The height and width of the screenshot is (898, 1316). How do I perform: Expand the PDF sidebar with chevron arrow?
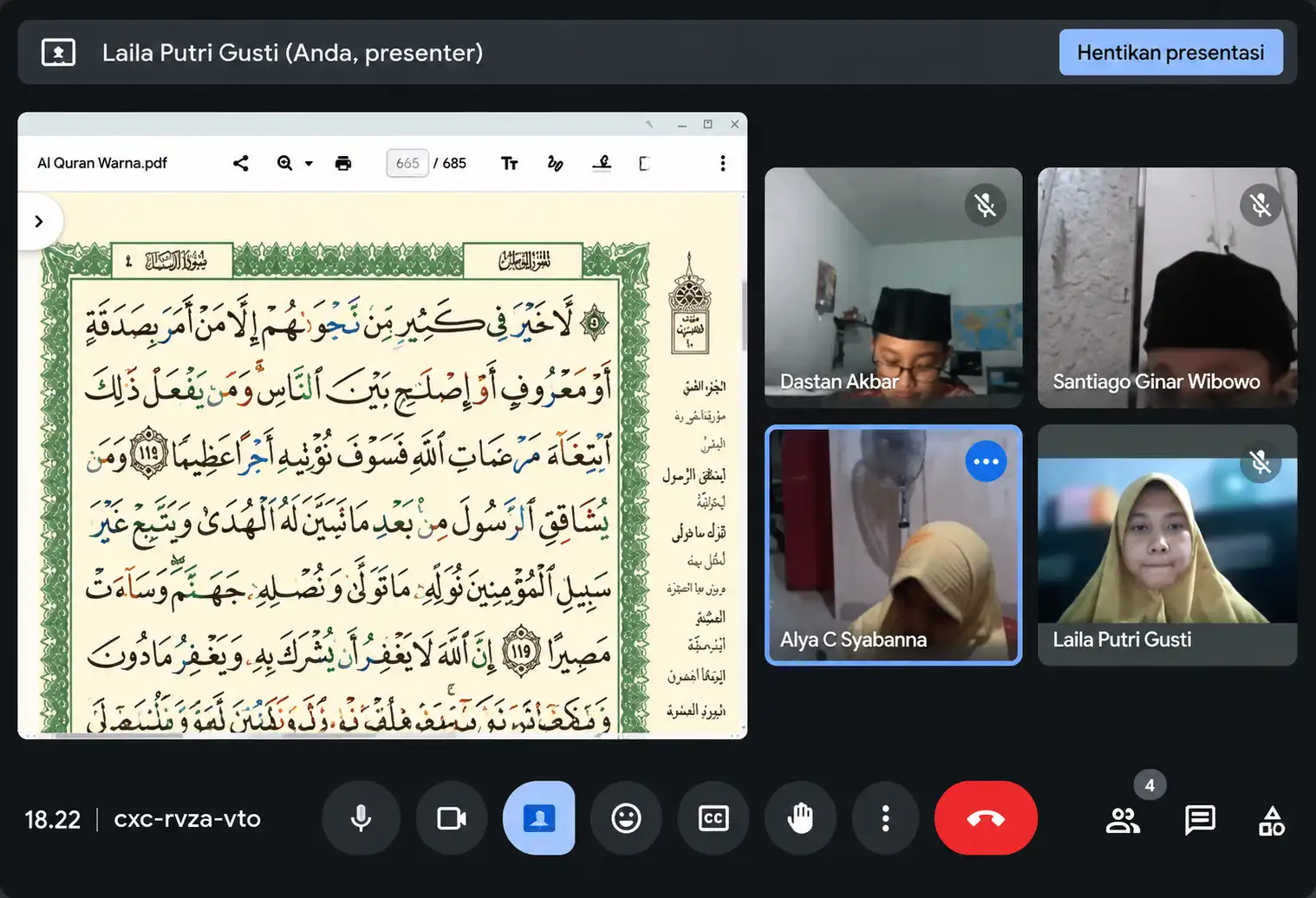[38, 222]
